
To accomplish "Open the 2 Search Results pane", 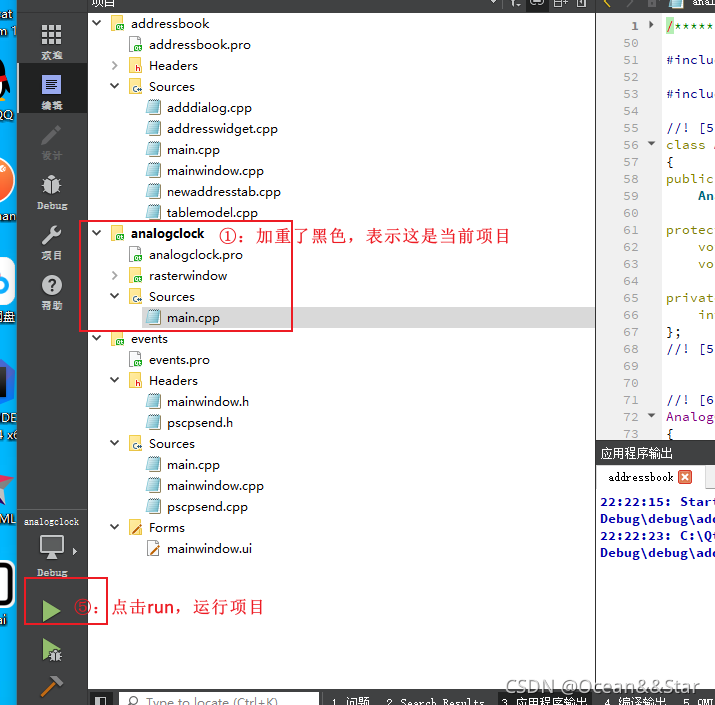I will pos(435,700).
